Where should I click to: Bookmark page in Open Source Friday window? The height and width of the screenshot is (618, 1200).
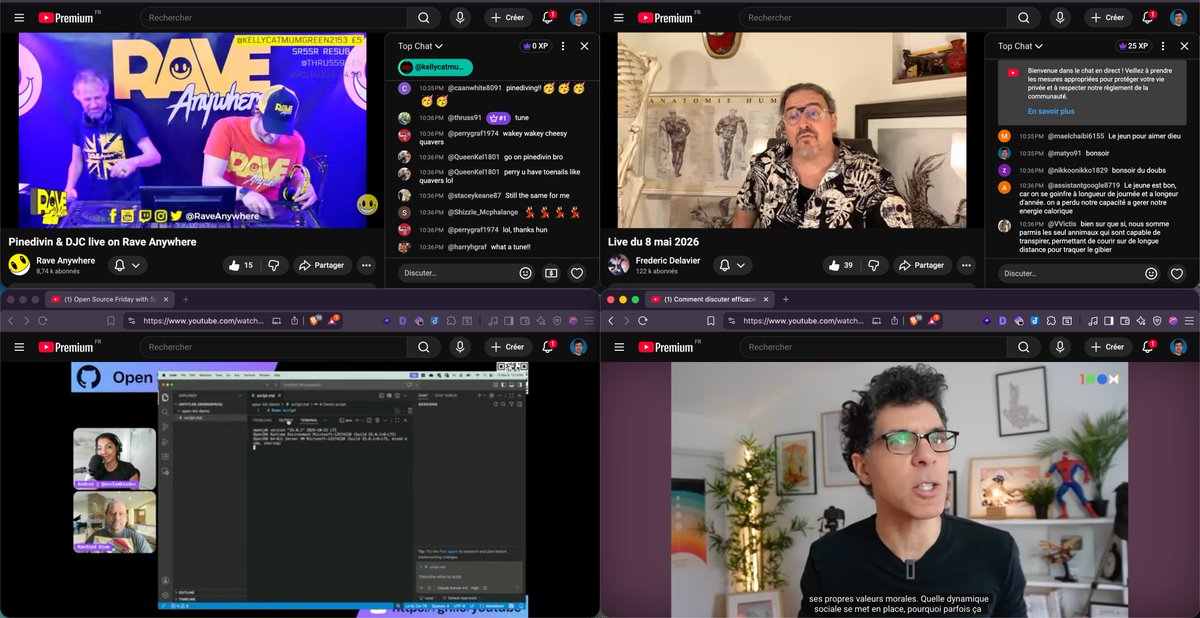click(x=111, y=321)
